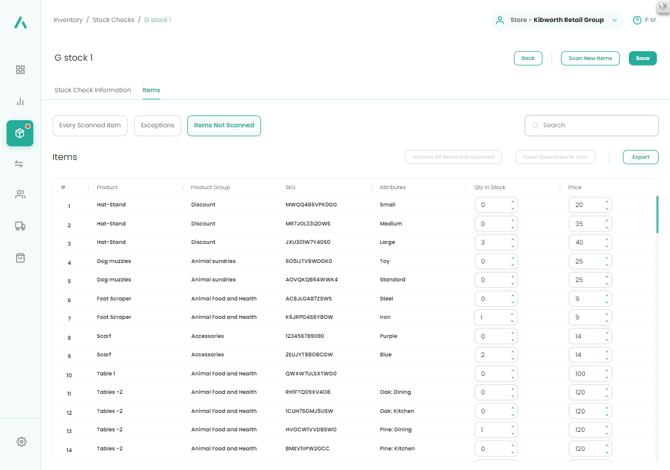
Task: Switch filter to Exceptions
Action: 157,126
